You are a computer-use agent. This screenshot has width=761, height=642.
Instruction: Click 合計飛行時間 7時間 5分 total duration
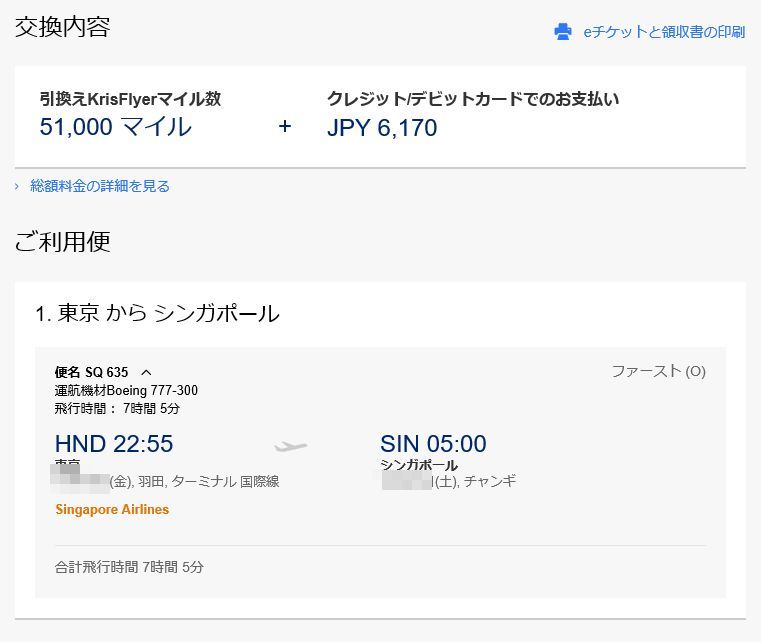click(x=129, y=567)
